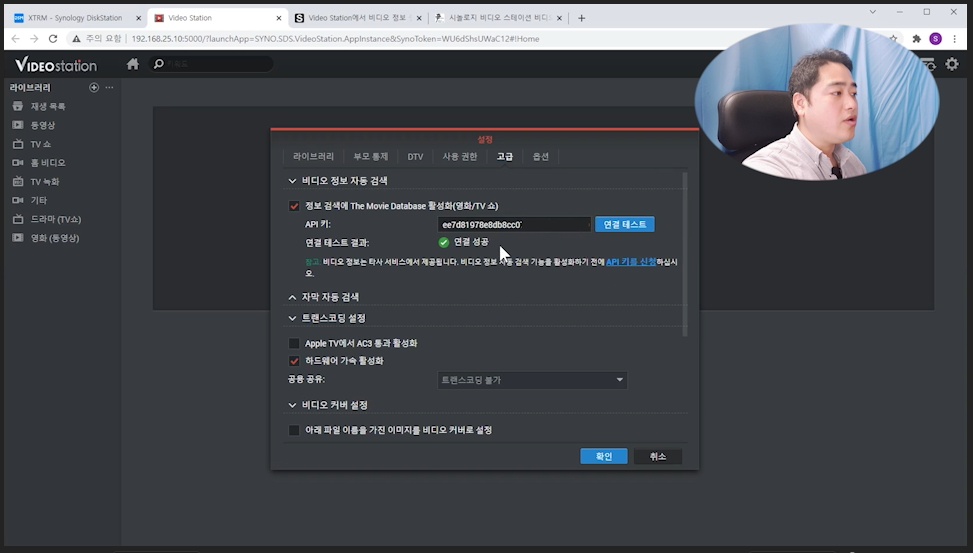The image size is (973, 553).
Task: Switch to 라이브러리 settings tab
Action: pyautogui.click(x=313, y=156)
